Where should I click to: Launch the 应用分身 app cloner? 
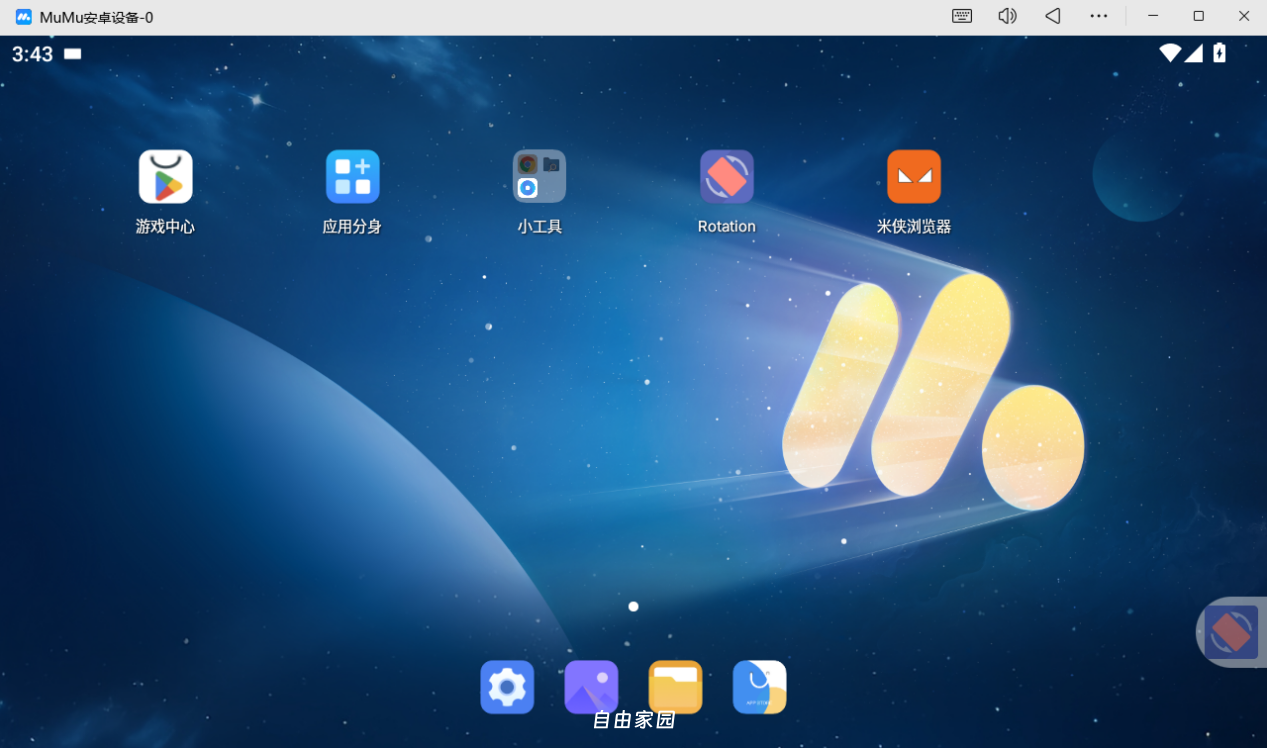click(352, 176)
